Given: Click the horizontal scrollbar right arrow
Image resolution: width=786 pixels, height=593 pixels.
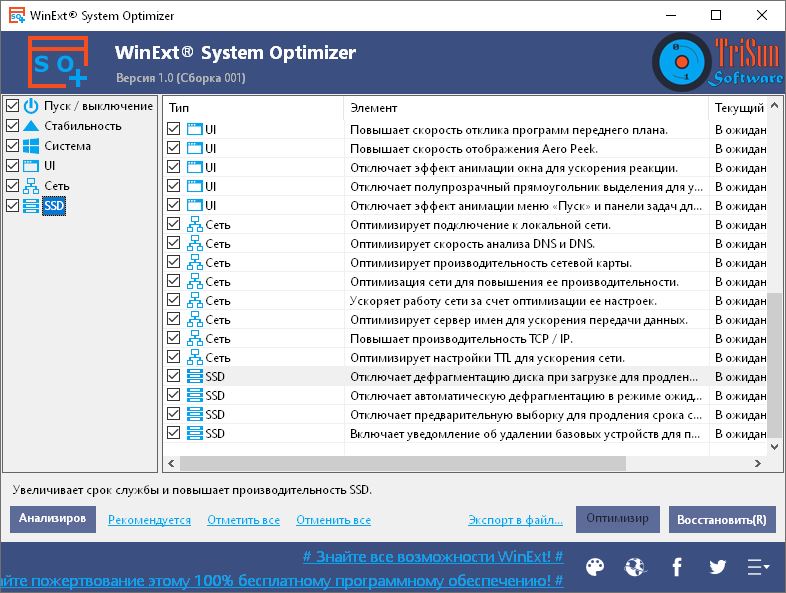Looking at the screenshot, I should tap(758, 464).
